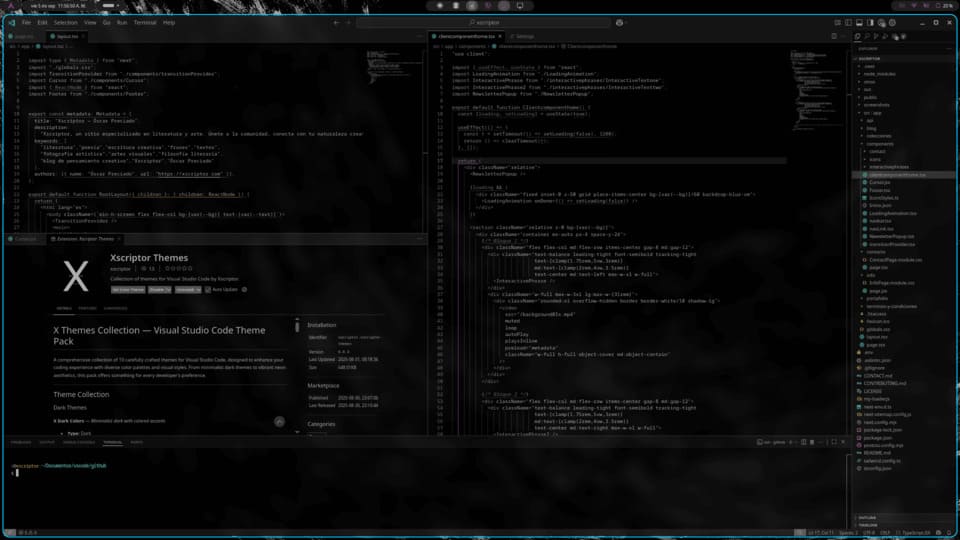960x540 pixels.
Task: Create a new terminal with plus icon
Action: click(x=790, y=442)
